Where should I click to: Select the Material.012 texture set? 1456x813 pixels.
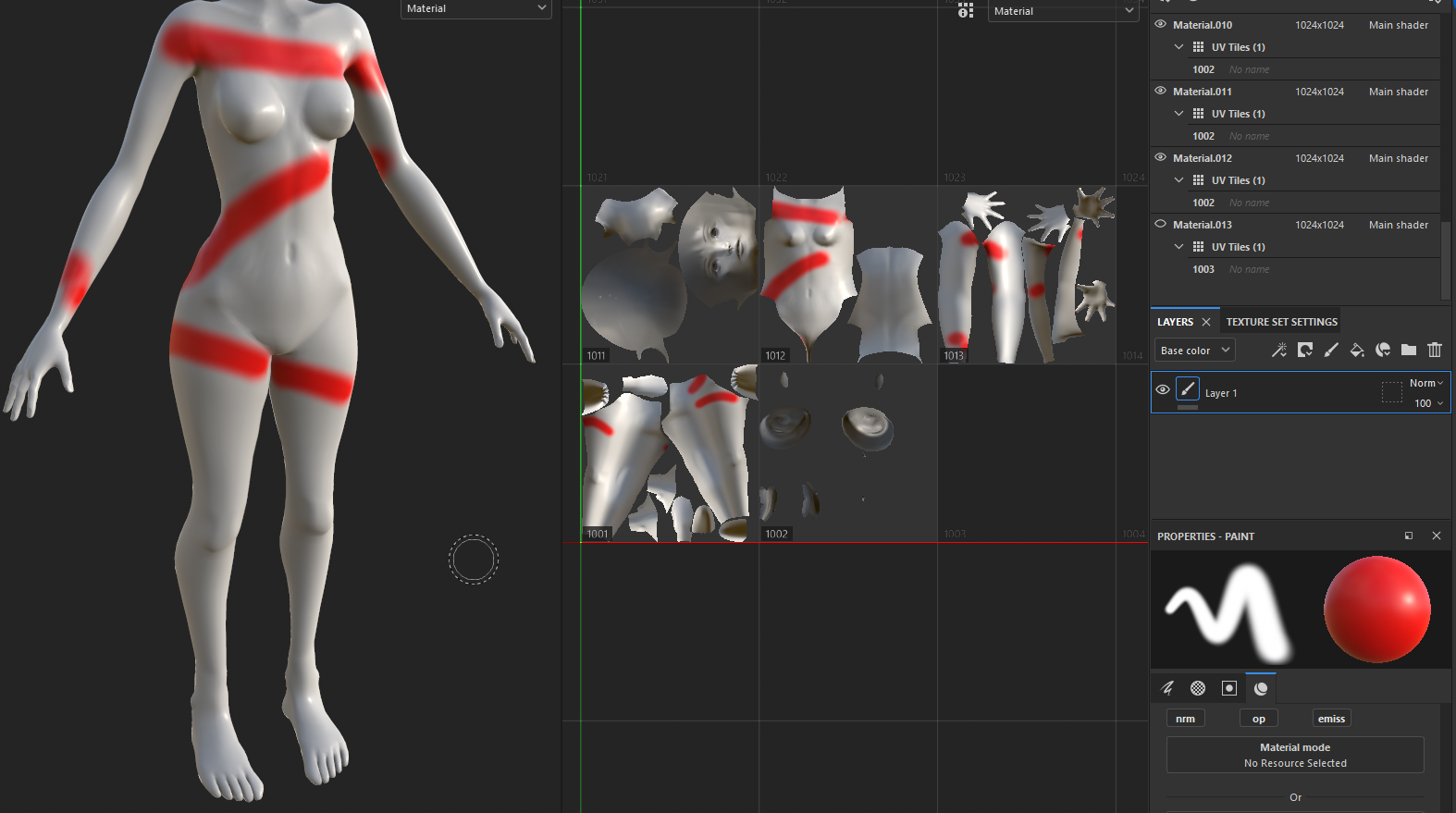[1203, 158]
